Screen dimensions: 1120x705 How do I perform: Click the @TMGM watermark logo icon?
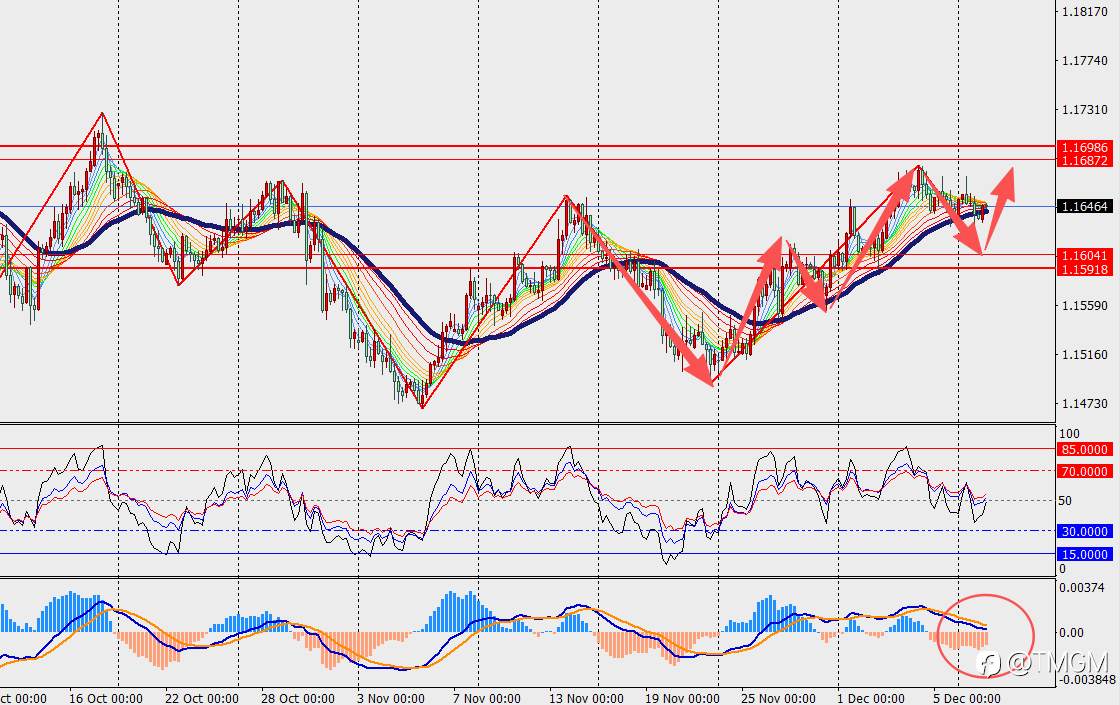(x=989, y=664)
